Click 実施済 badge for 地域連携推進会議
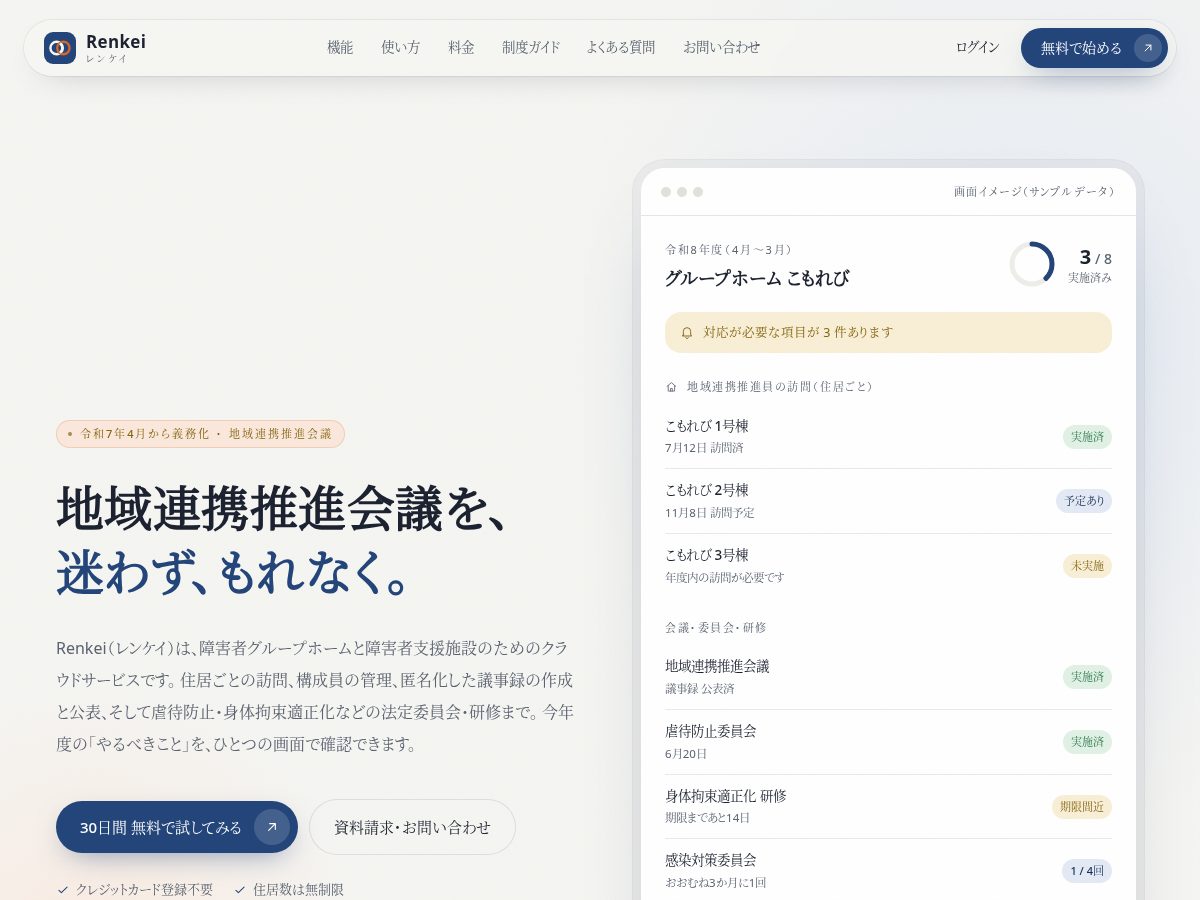1200x900 pixels. click(x=1087, y=677)
